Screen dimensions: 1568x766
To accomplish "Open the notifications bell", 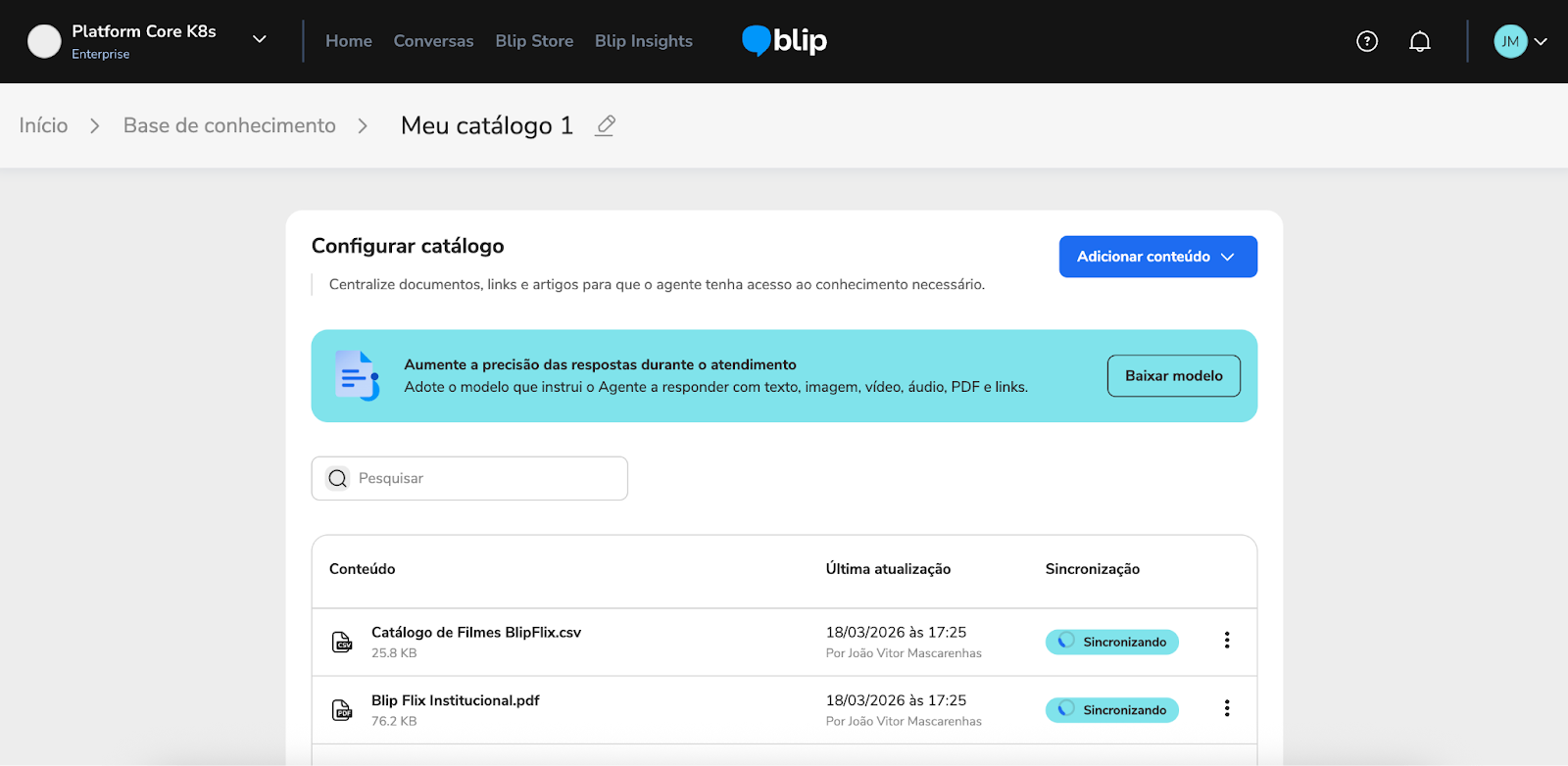I will pos(1420,41).
